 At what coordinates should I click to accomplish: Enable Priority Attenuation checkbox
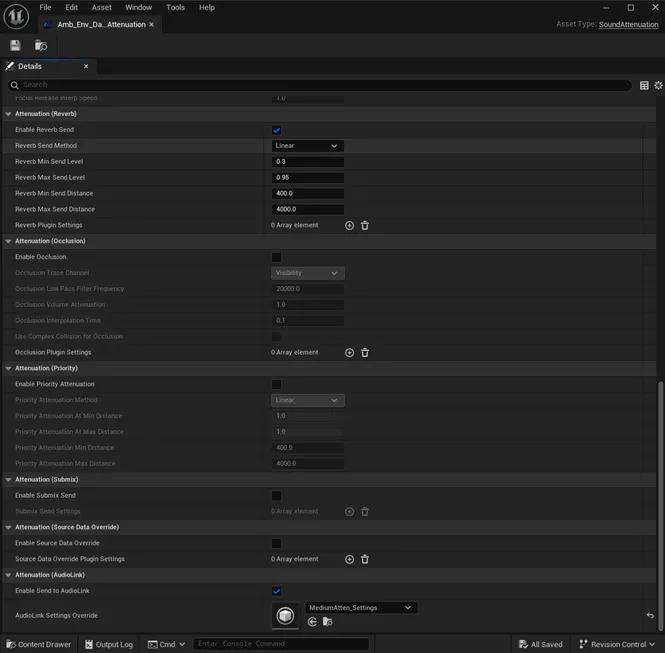click(x=276, y=385)
